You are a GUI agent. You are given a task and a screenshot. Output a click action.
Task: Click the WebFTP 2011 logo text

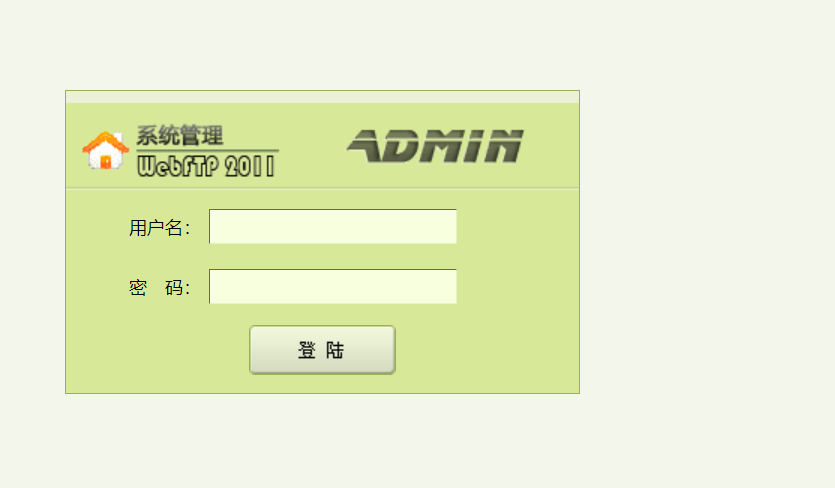coord(206,166)
